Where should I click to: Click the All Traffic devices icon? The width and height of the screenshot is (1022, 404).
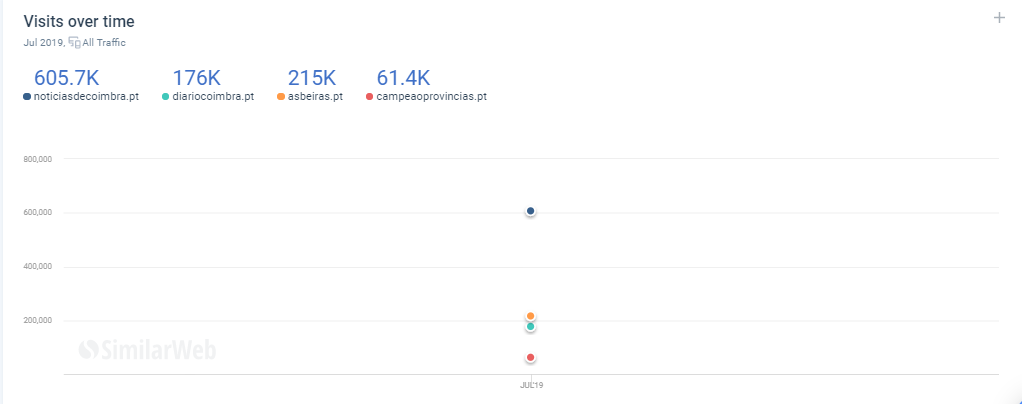[x=74, y=43]
